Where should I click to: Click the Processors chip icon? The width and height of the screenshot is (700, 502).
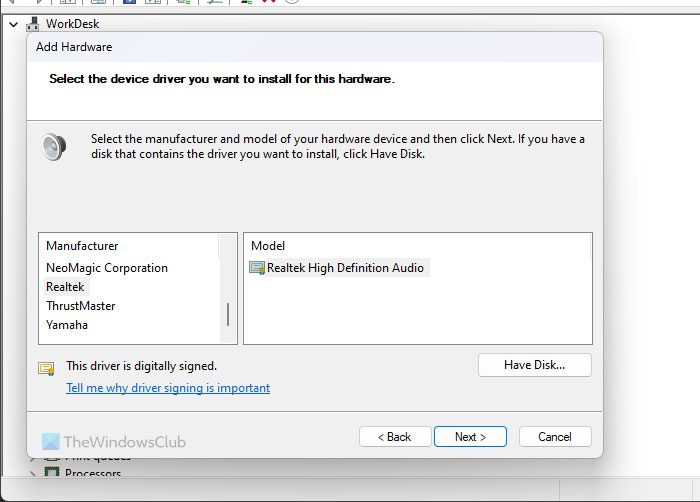pos(54,474)
